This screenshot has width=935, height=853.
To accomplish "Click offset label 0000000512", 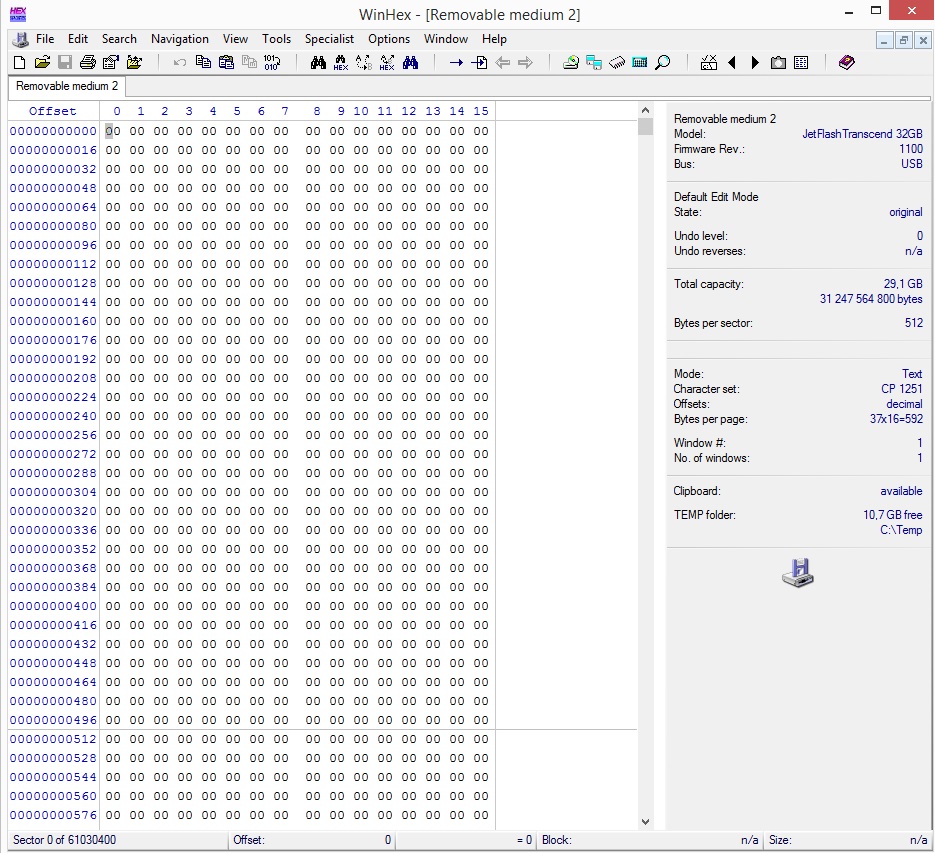I will coord(52,739).
